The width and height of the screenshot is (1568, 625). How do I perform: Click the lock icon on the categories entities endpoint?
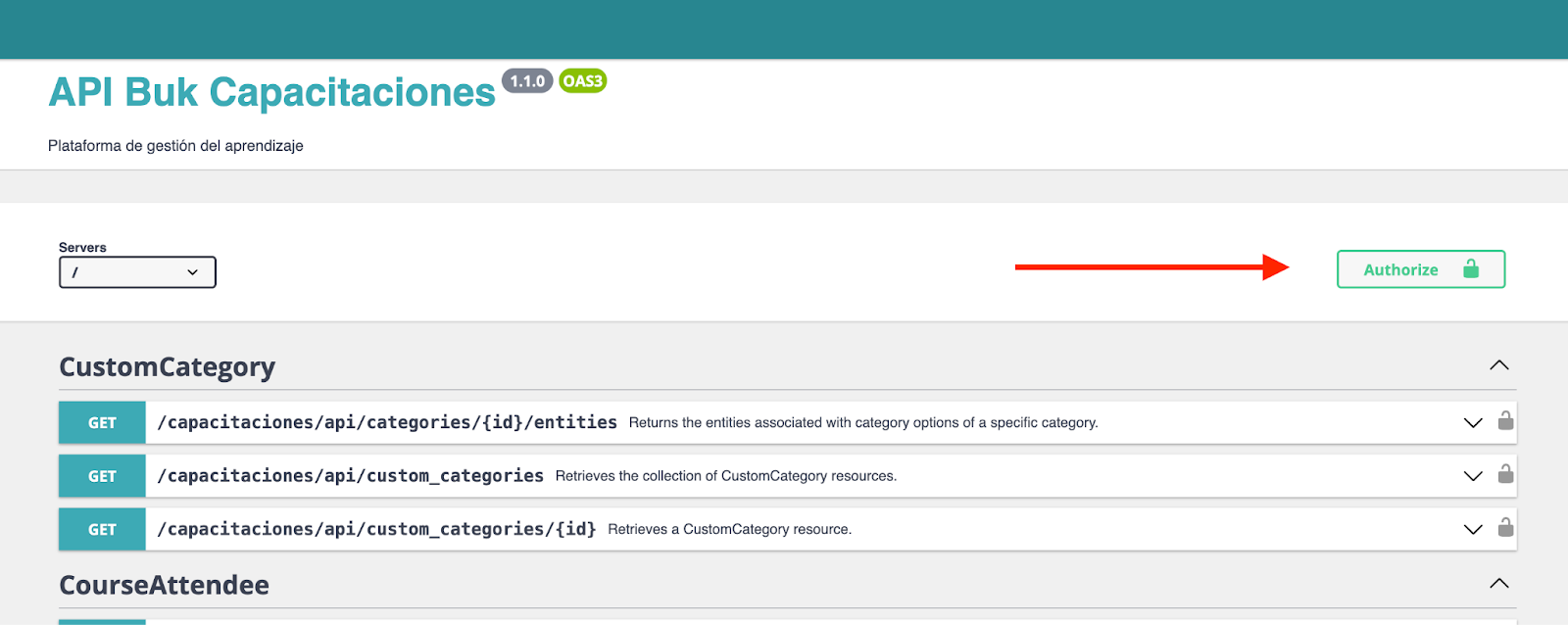1505,421
